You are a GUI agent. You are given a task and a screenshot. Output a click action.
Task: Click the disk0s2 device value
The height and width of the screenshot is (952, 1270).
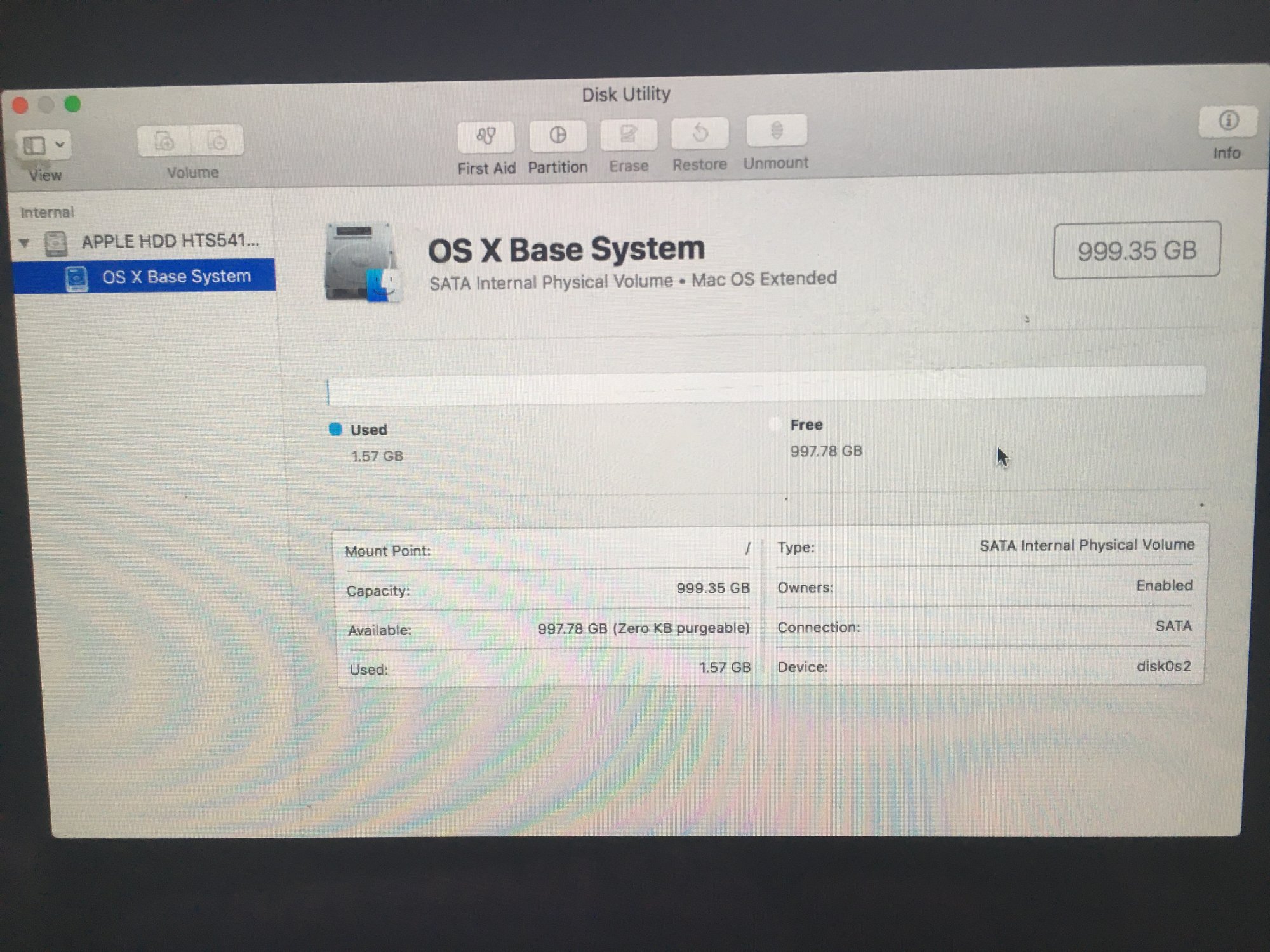1163,666
